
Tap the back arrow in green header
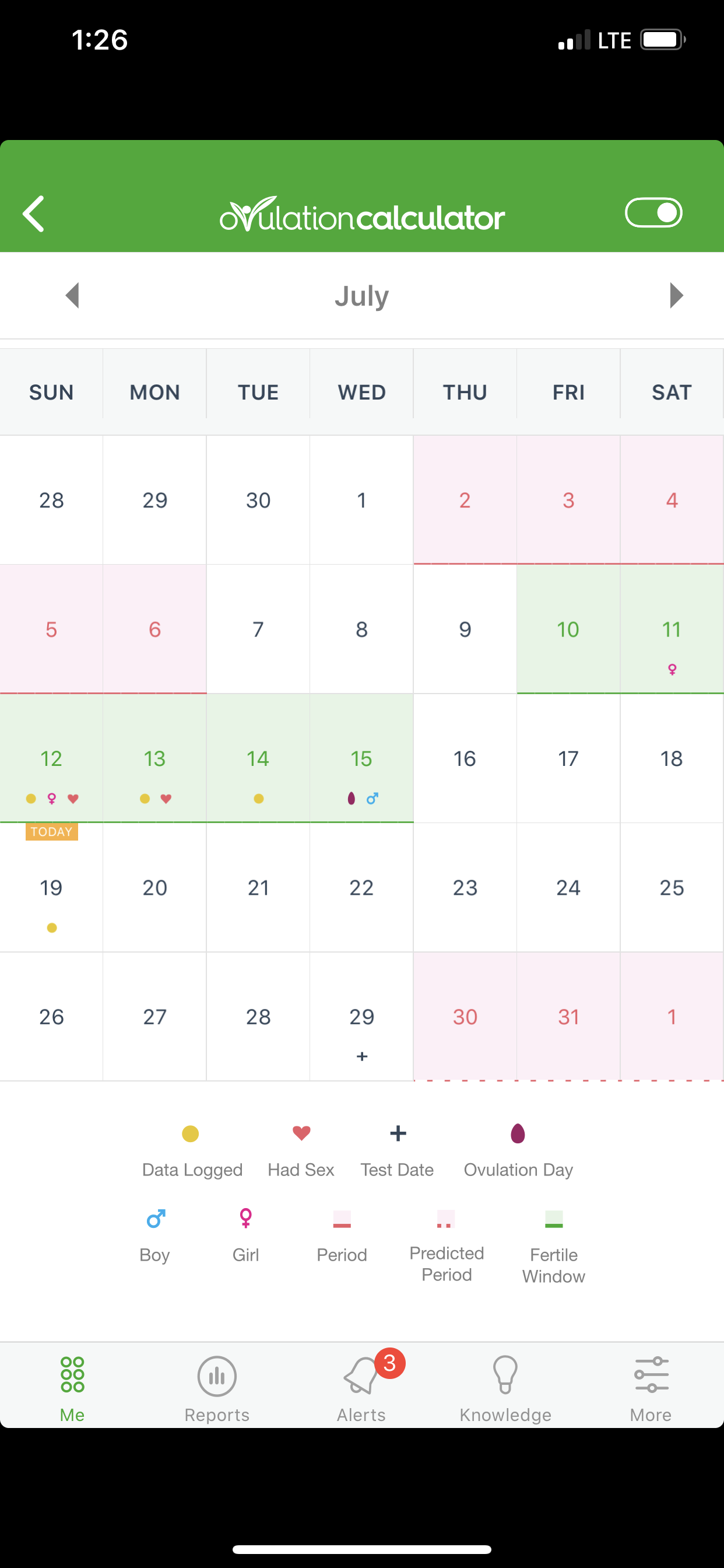point(34,213)
